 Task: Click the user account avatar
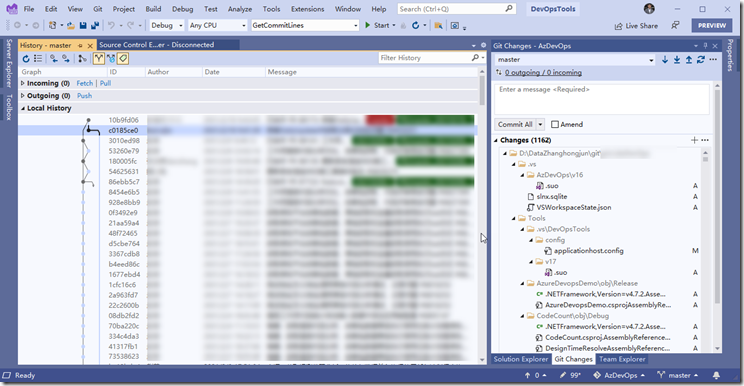point(649,9)
